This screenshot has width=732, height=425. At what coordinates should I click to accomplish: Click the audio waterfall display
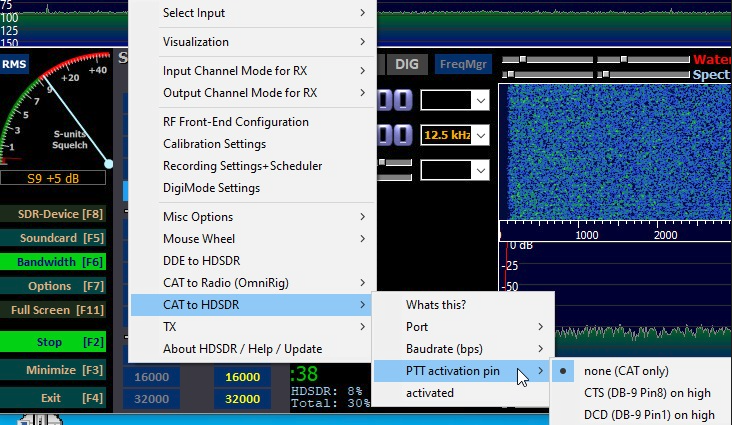(615, 152)
